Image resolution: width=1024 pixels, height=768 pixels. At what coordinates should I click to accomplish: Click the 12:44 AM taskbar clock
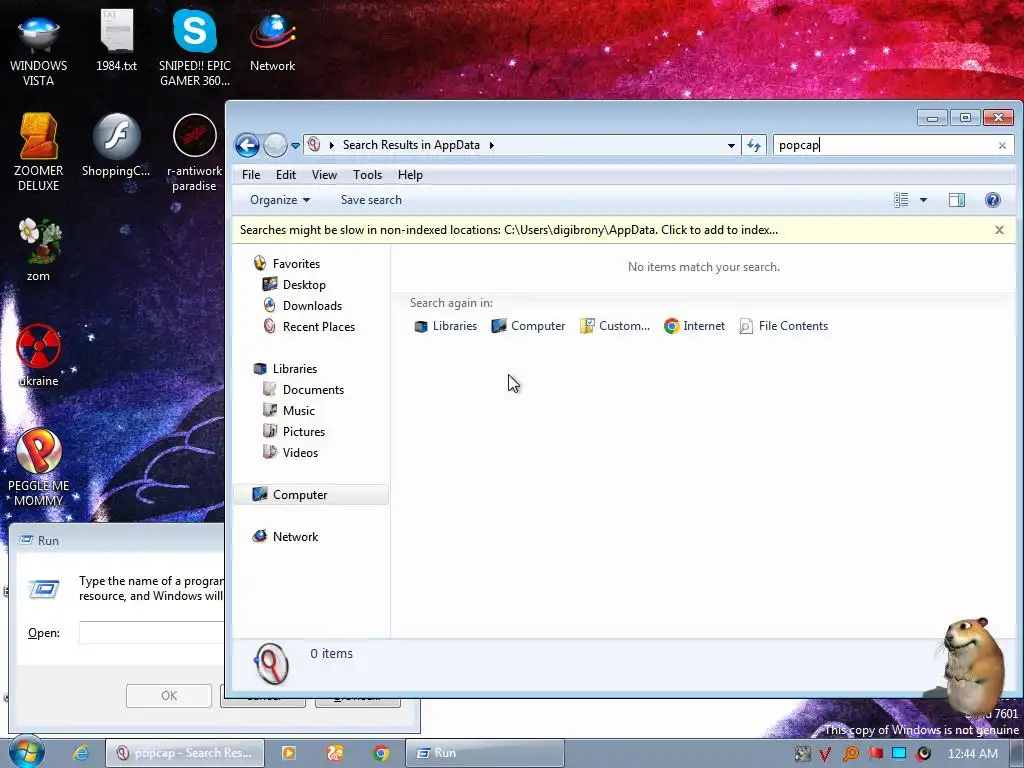(x=972, y=754)
